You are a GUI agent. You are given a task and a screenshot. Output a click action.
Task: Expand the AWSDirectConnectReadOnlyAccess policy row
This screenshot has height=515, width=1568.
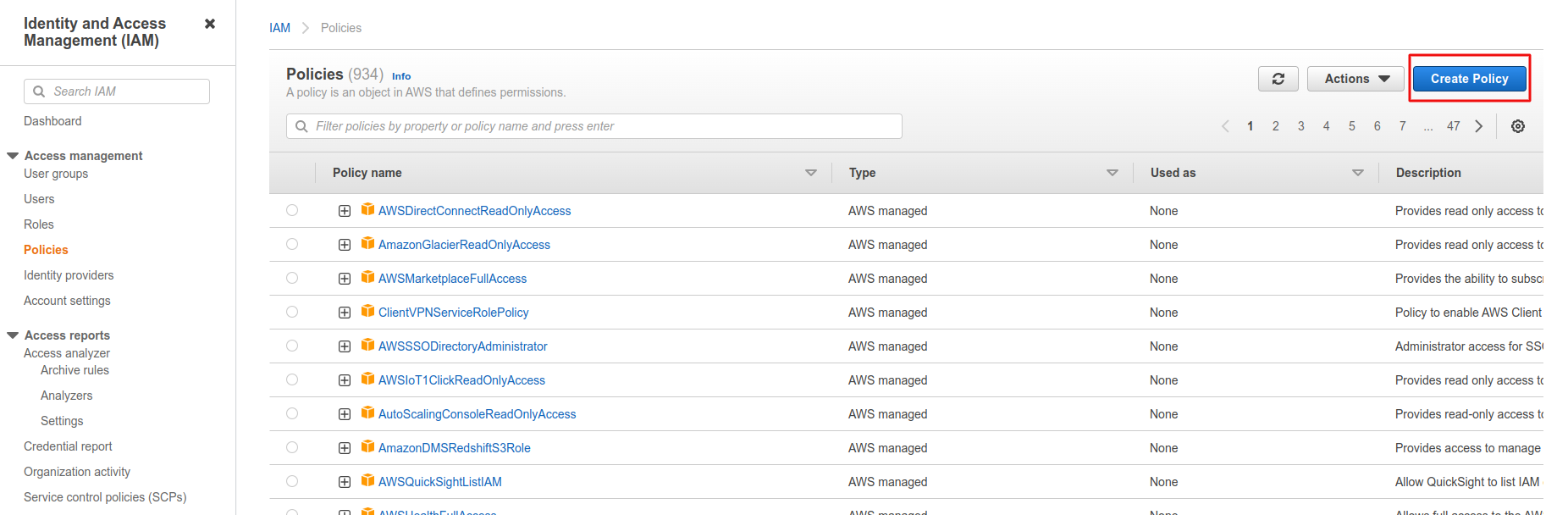click(x=345, y=211)
